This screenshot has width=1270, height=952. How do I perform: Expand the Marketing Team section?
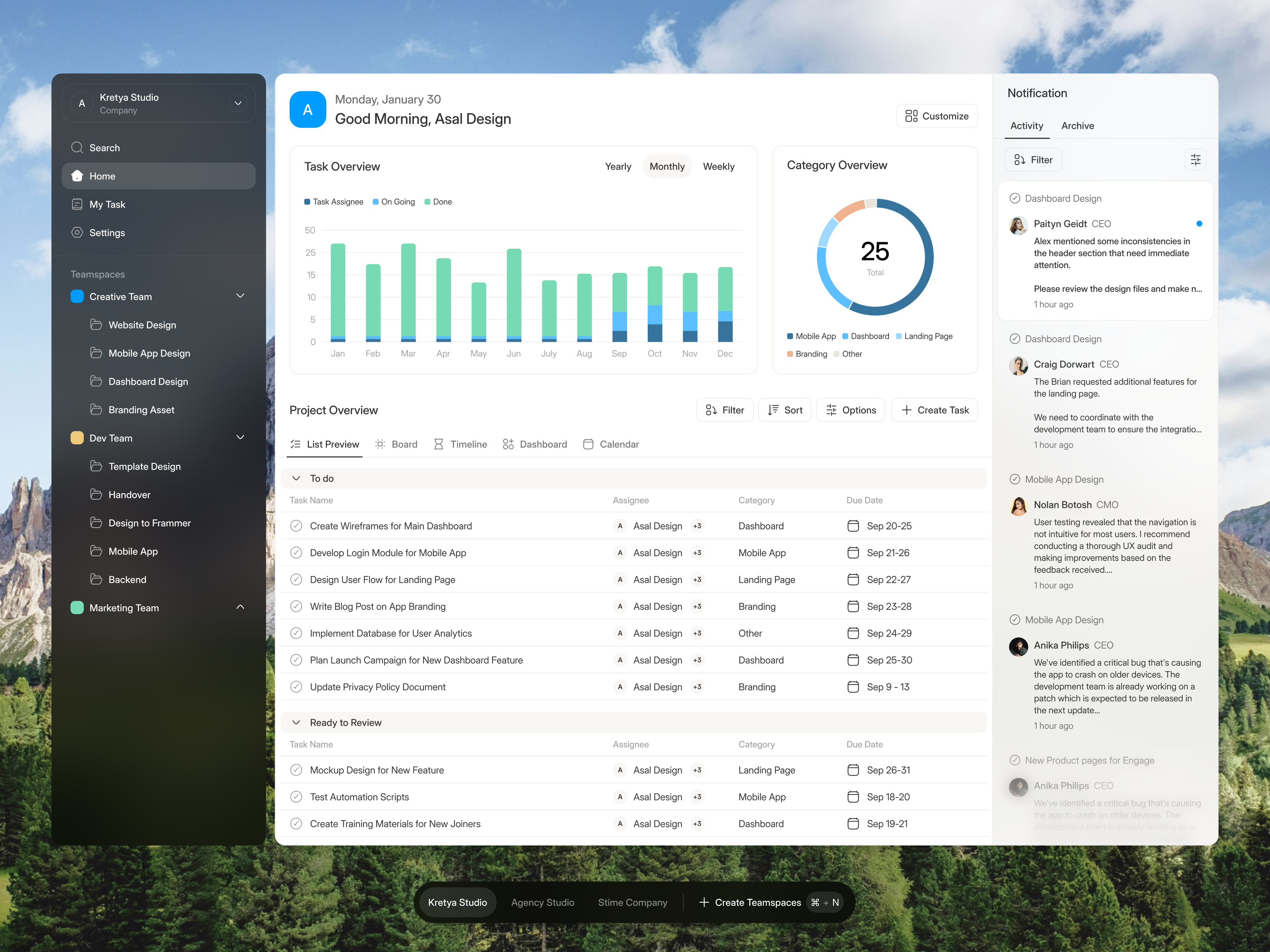(x=240, y=607)
